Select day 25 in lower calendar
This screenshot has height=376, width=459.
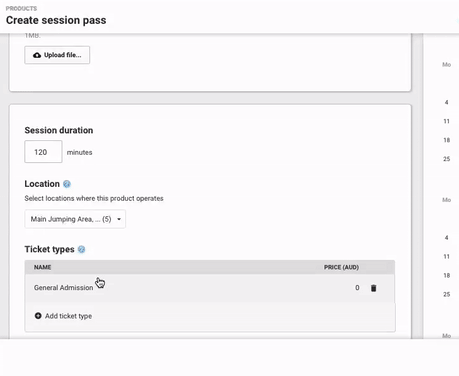pos(447,294)
